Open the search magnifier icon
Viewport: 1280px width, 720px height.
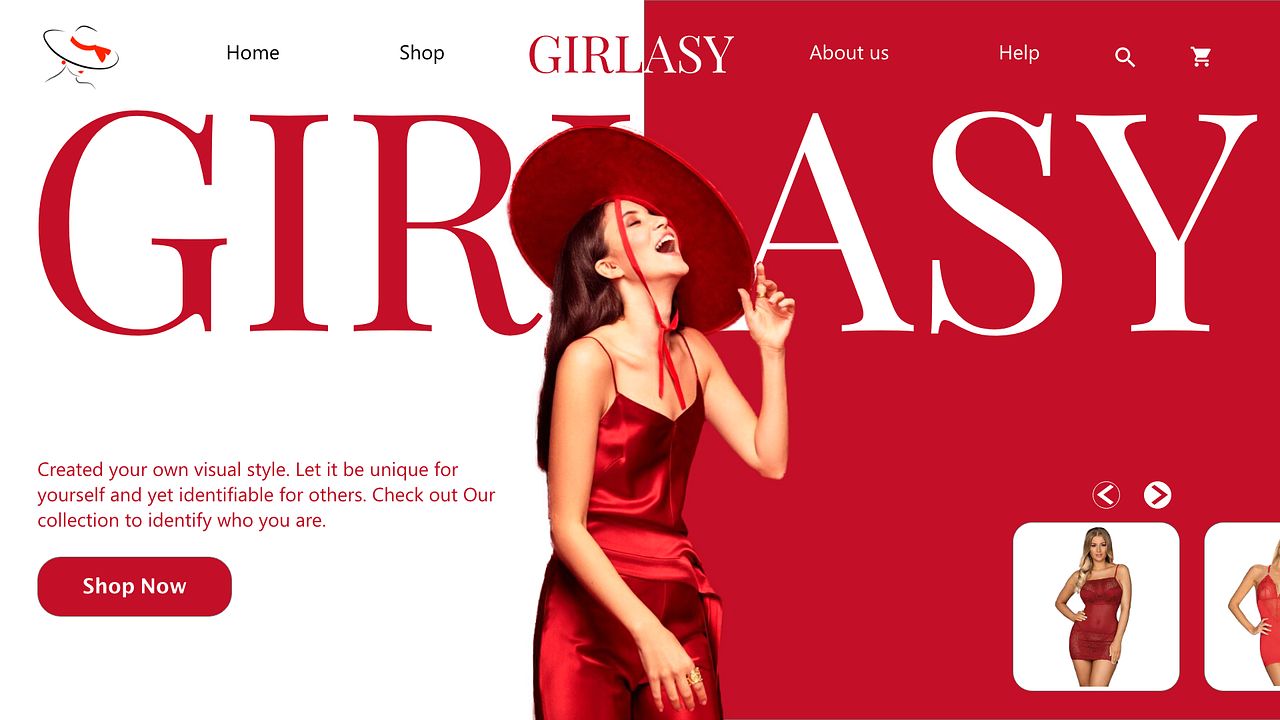click(x=1125, y=58)
